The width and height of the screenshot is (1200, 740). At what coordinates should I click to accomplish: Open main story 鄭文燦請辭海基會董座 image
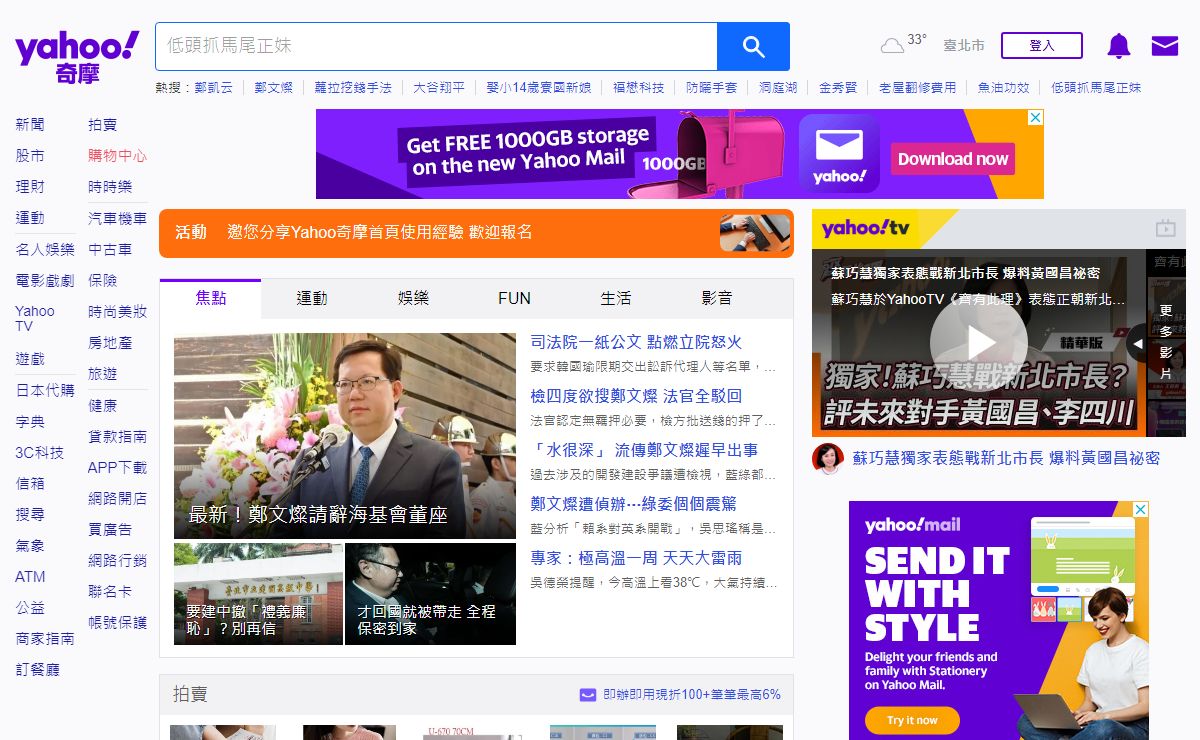click(345, 436)
